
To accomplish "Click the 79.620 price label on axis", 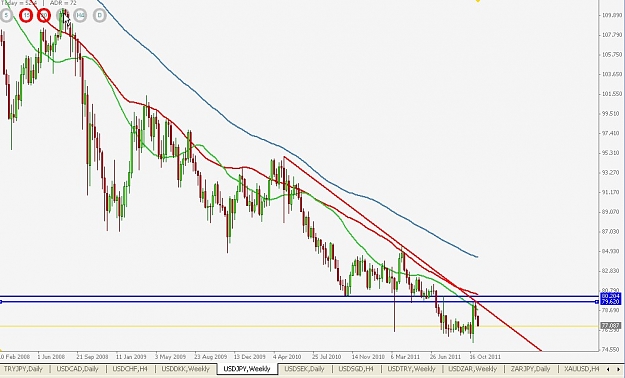I will tap(611, 302).
